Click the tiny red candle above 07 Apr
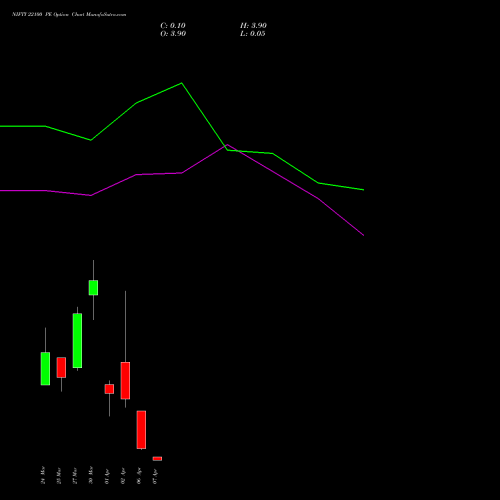The height and width of the screenshot is (500, 500). (157, 459)
